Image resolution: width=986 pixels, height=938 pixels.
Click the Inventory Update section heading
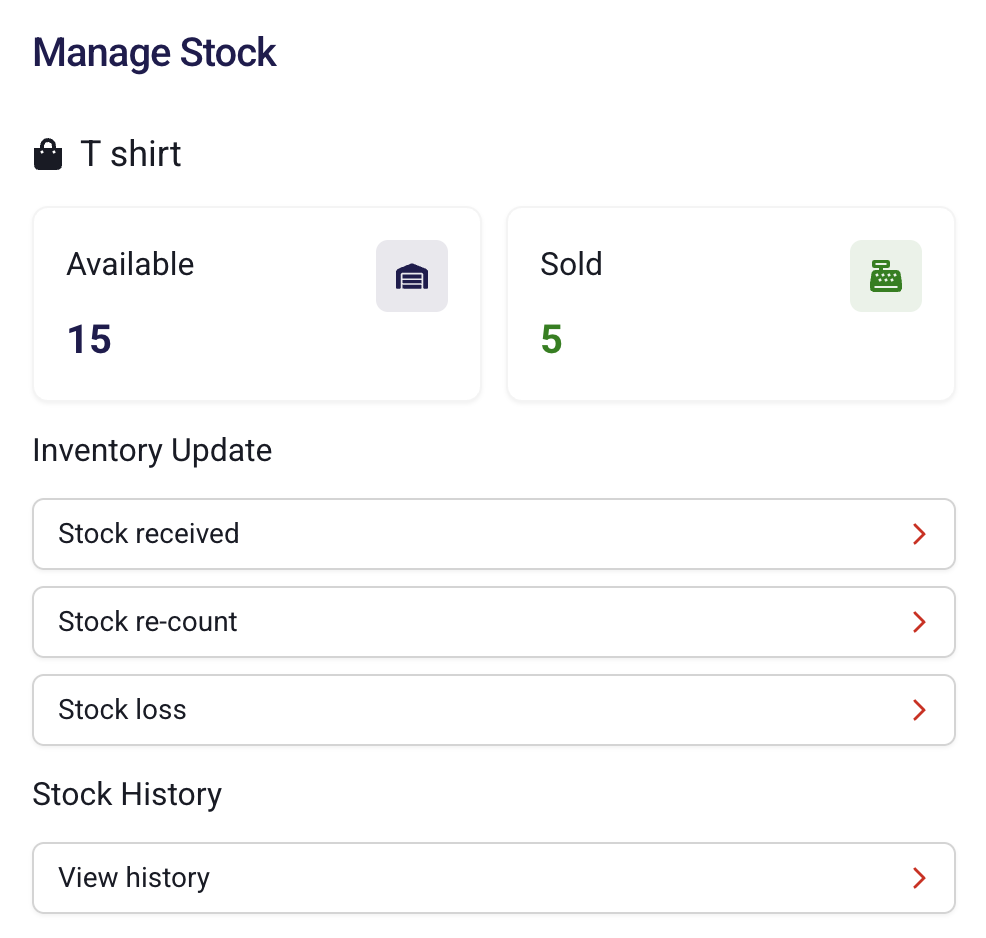(152, 450)
